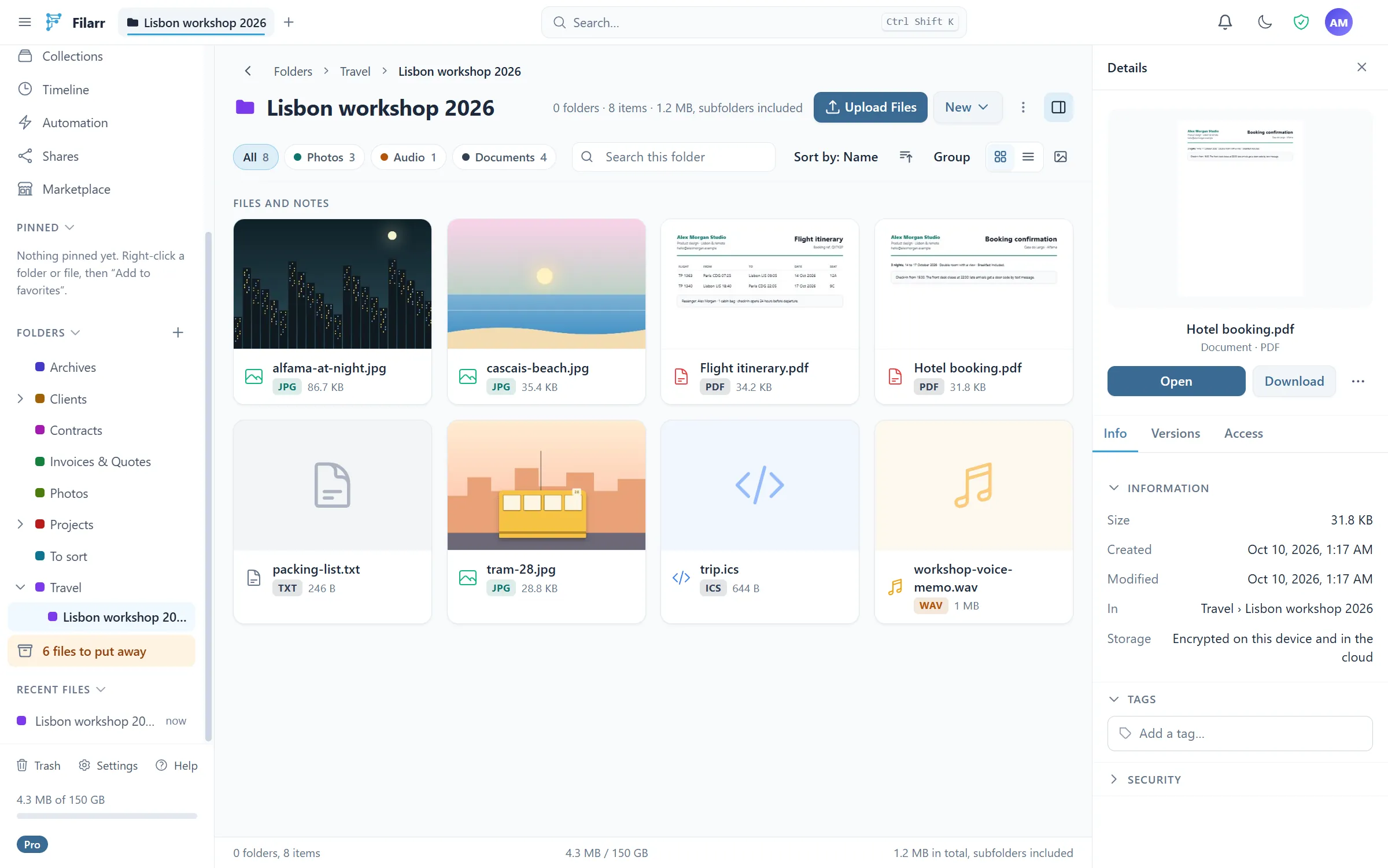The width and height of the screenshot is (1388, 868).
Task: Switch to the Versions tab
Action: [1175, 433]
